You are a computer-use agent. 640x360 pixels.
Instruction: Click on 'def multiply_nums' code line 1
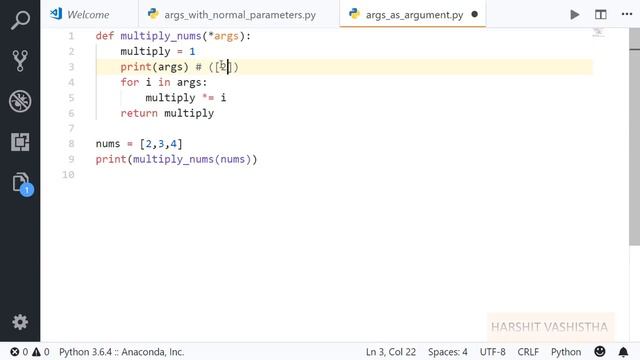(x=173, y=36)
